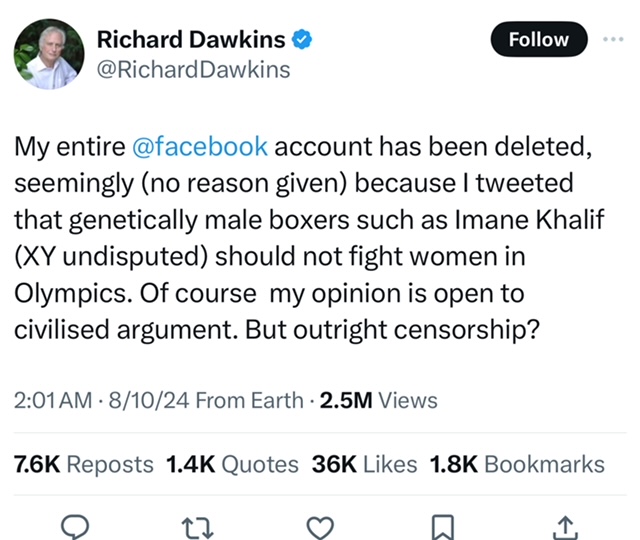Like the tweet with the heart icon
640x540 pixels.
[x=319, y=525]
